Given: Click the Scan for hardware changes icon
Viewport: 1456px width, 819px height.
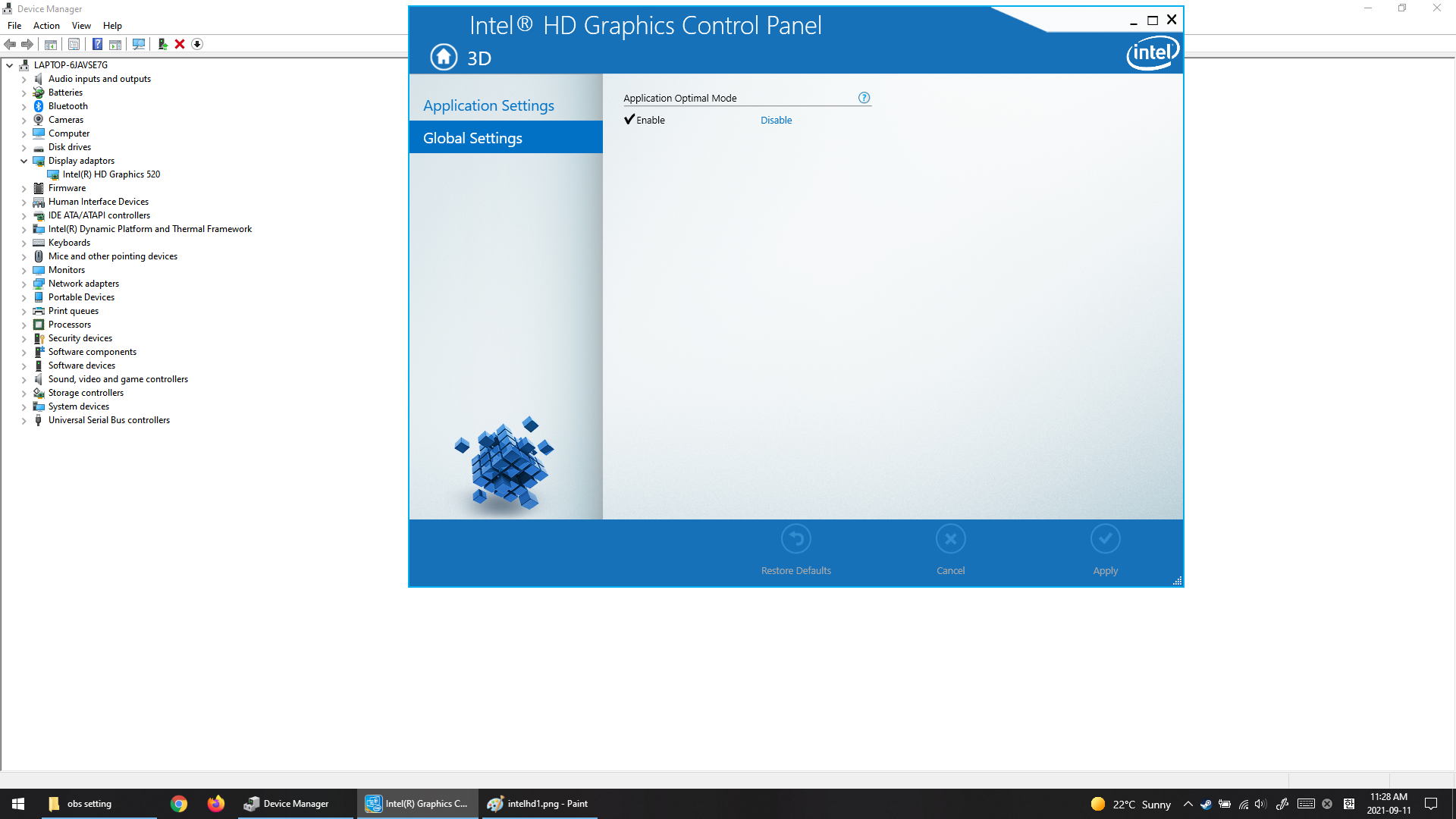Looking at the screenshot, I should tap(139, 44).
